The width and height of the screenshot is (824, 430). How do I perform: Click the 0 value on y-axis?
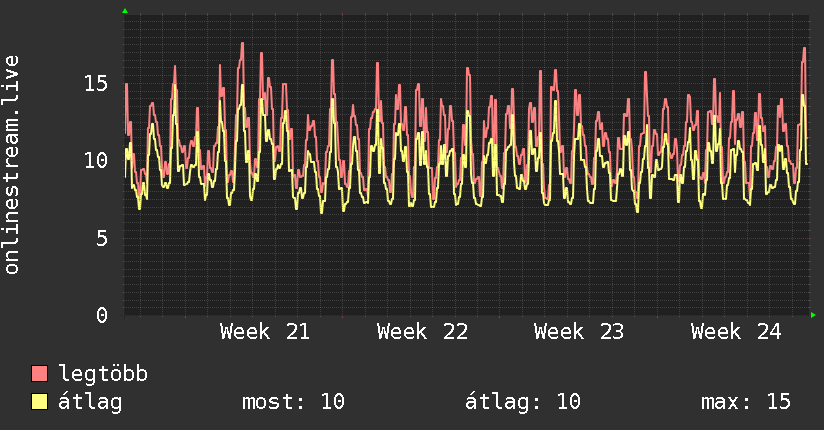pyautogui.click(x=102, y=315)
